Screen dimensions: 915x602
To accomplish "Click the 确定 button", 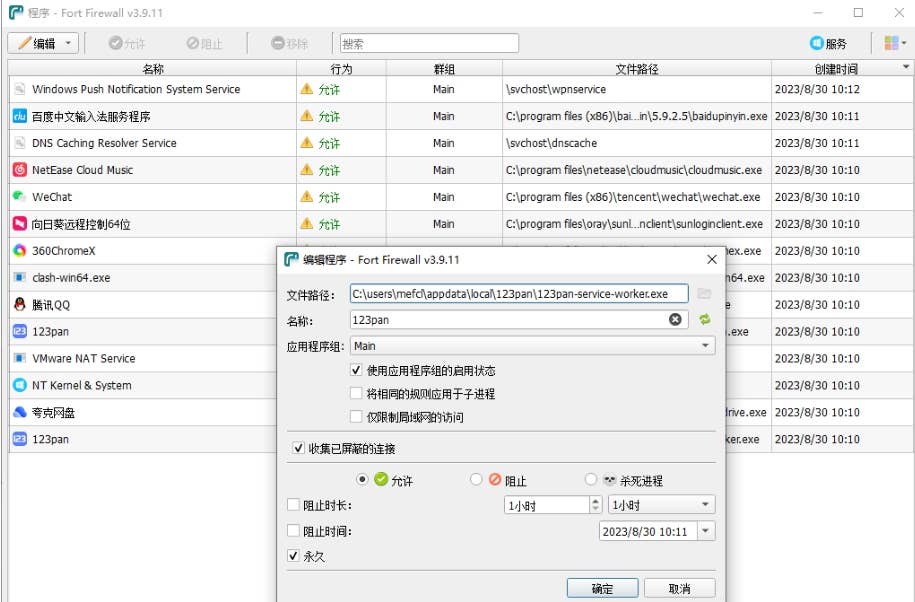I will (602, 588).
